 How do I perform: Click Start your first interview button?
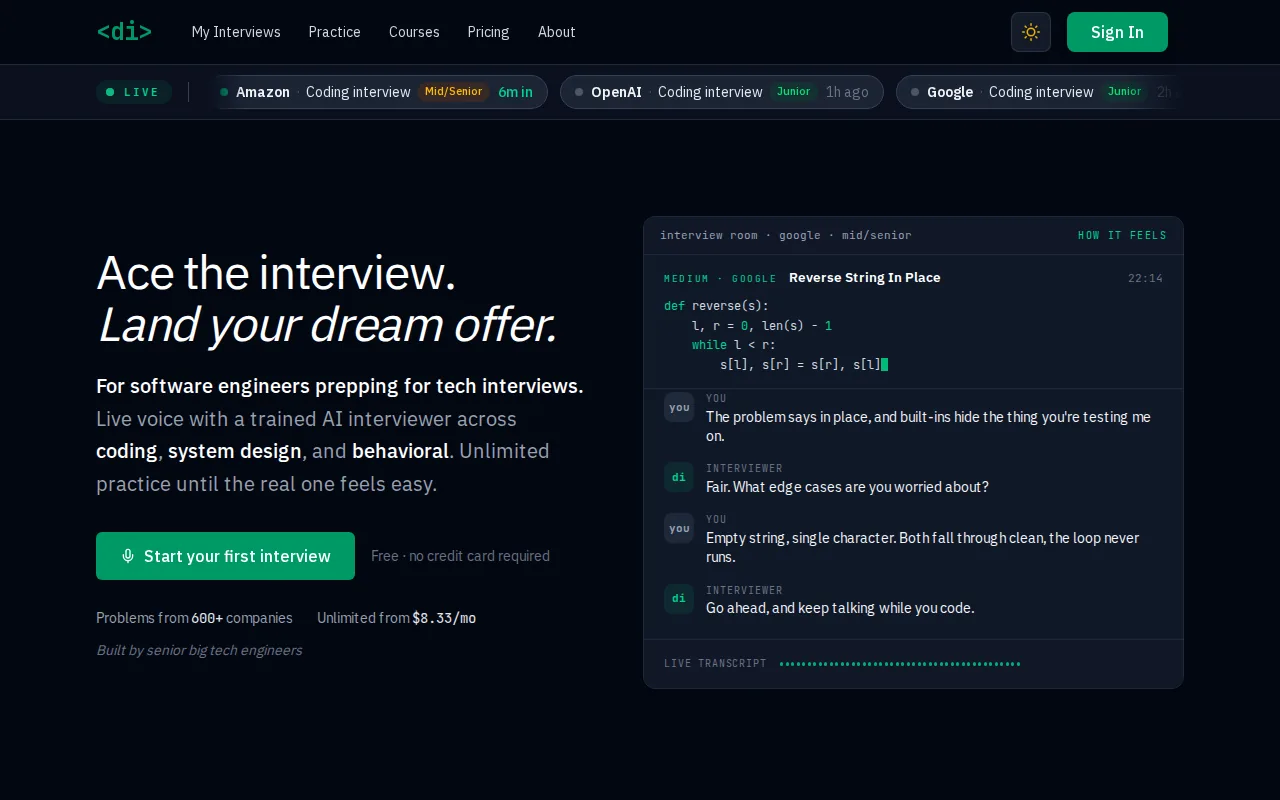pos(225,556)
